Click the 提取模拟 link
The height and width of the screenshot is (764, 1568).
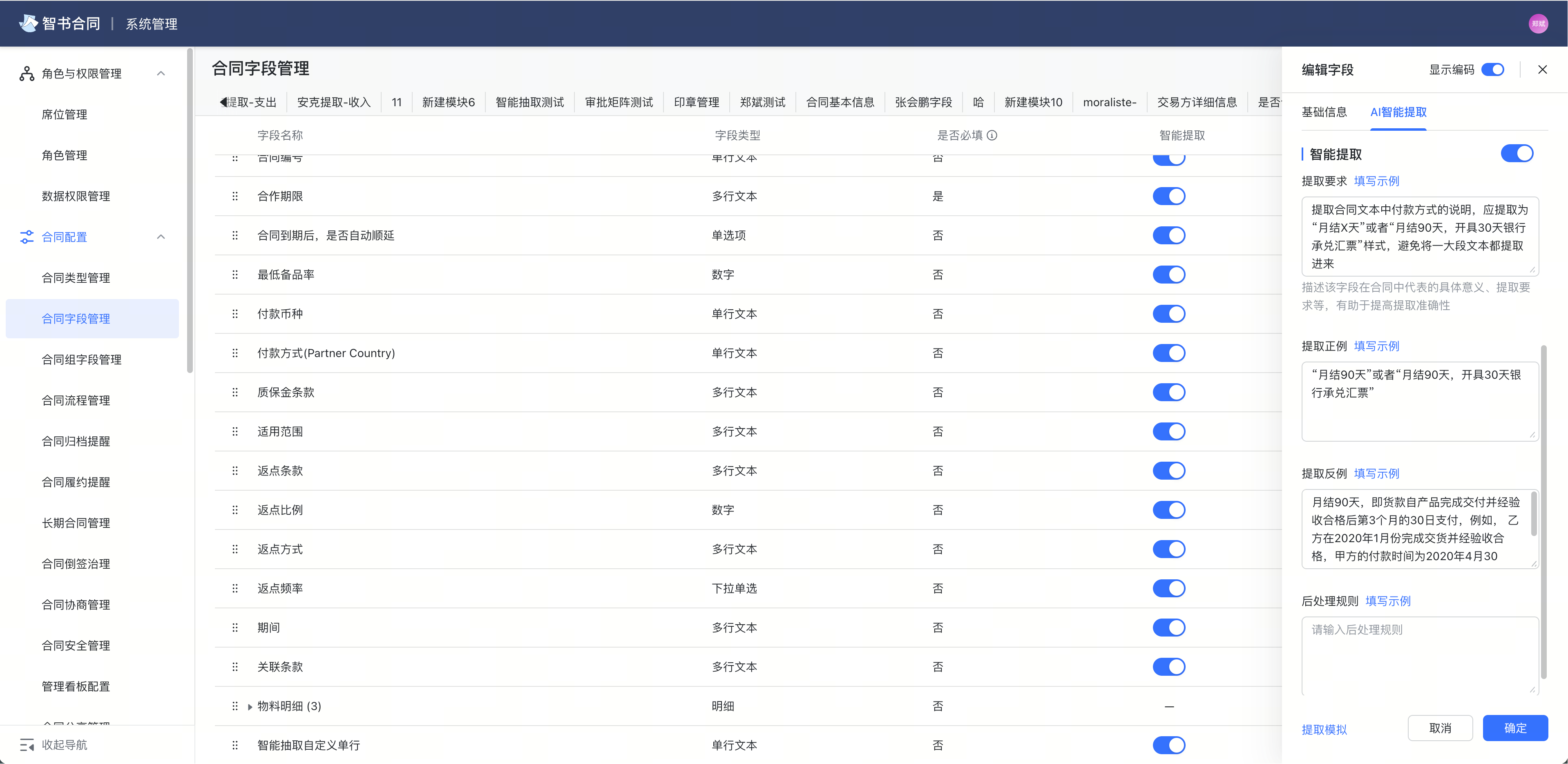pos(1324,729)
